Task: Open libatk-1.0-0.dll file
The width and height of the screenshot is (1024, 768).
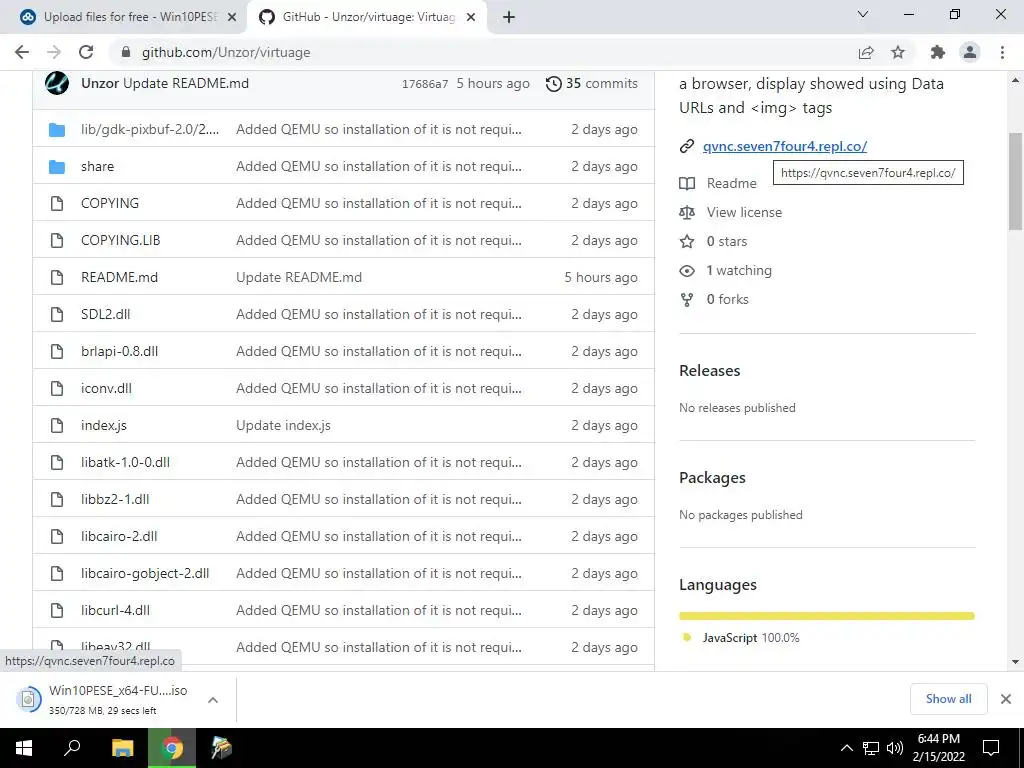Action: [x=125, y=462]
